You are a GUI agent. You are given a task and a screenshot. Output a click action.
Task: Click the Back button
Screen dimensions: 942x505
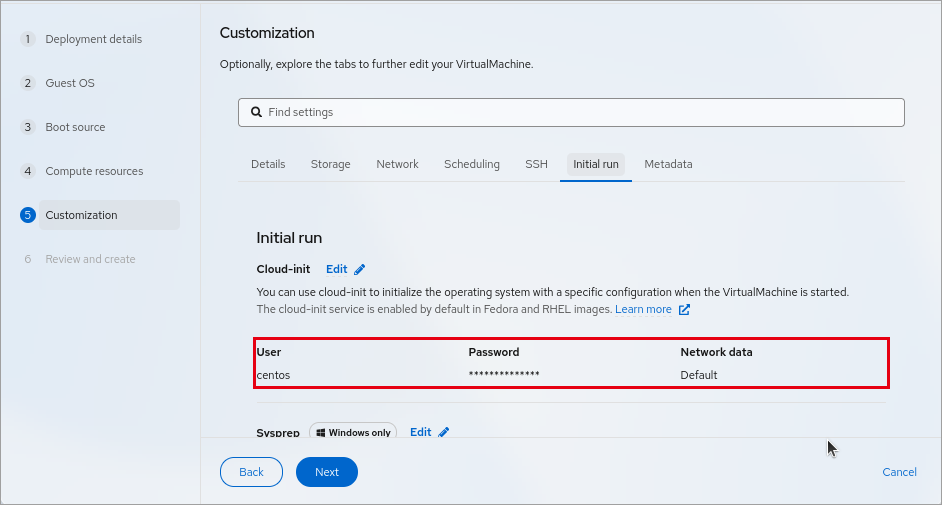(x=251, y=472)
